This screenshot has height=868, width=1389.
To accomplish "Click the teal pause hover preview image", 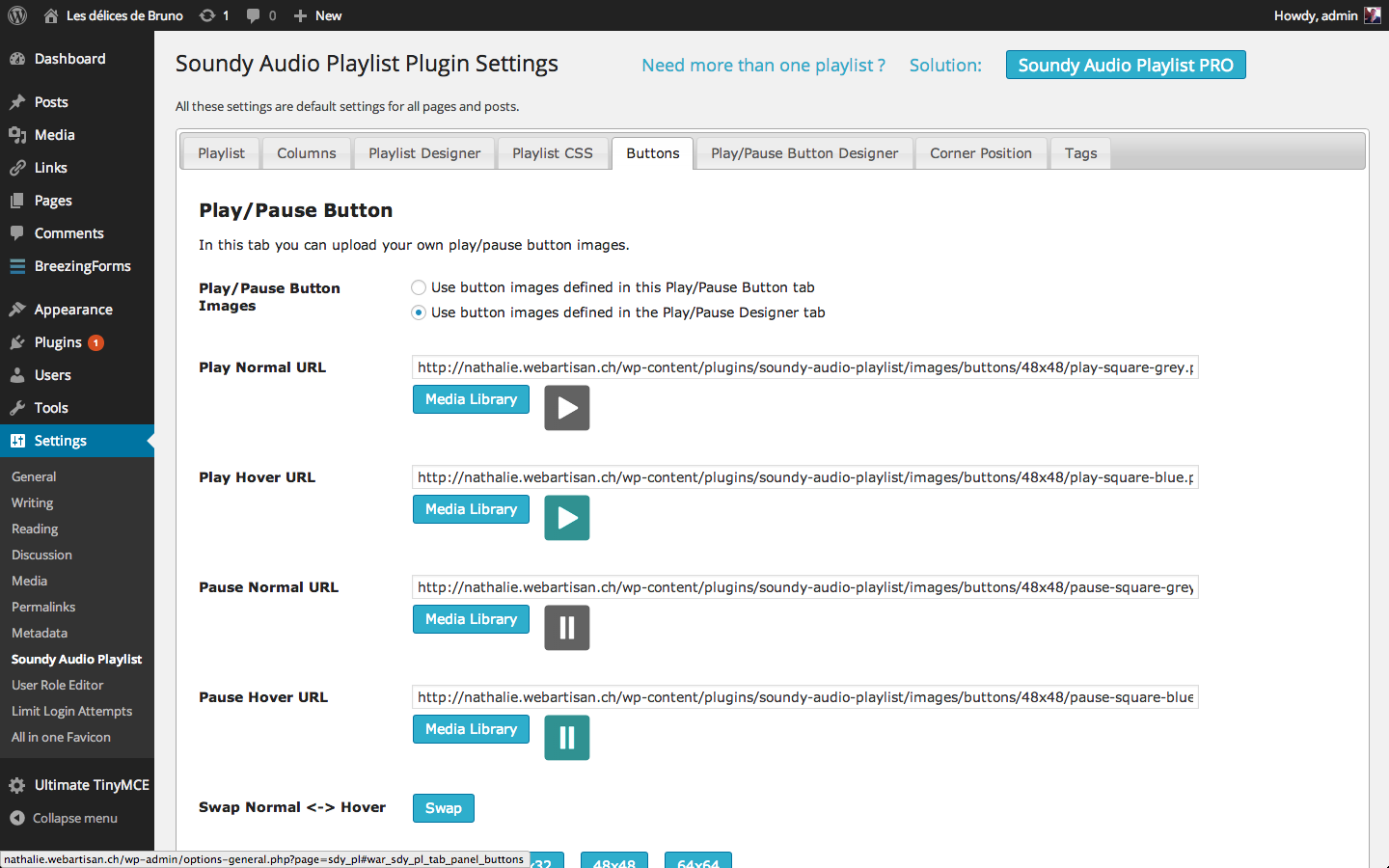I will 567,738.
